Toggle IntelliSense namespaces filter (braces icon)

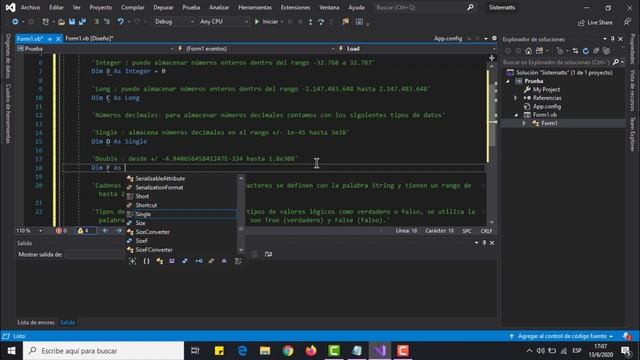pyautogui.click(x=146, y=261)
